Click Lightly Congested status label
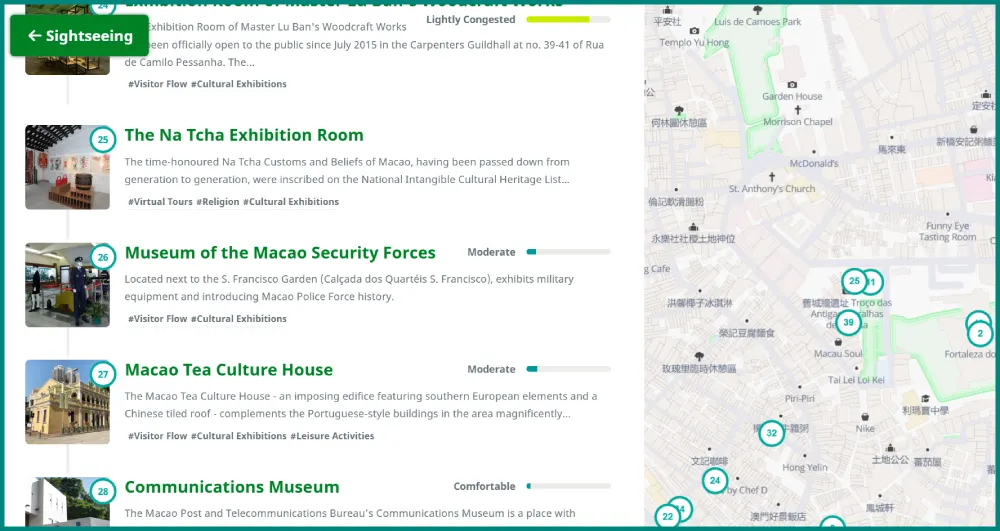 pyautogui.click(x=471, y=20)
